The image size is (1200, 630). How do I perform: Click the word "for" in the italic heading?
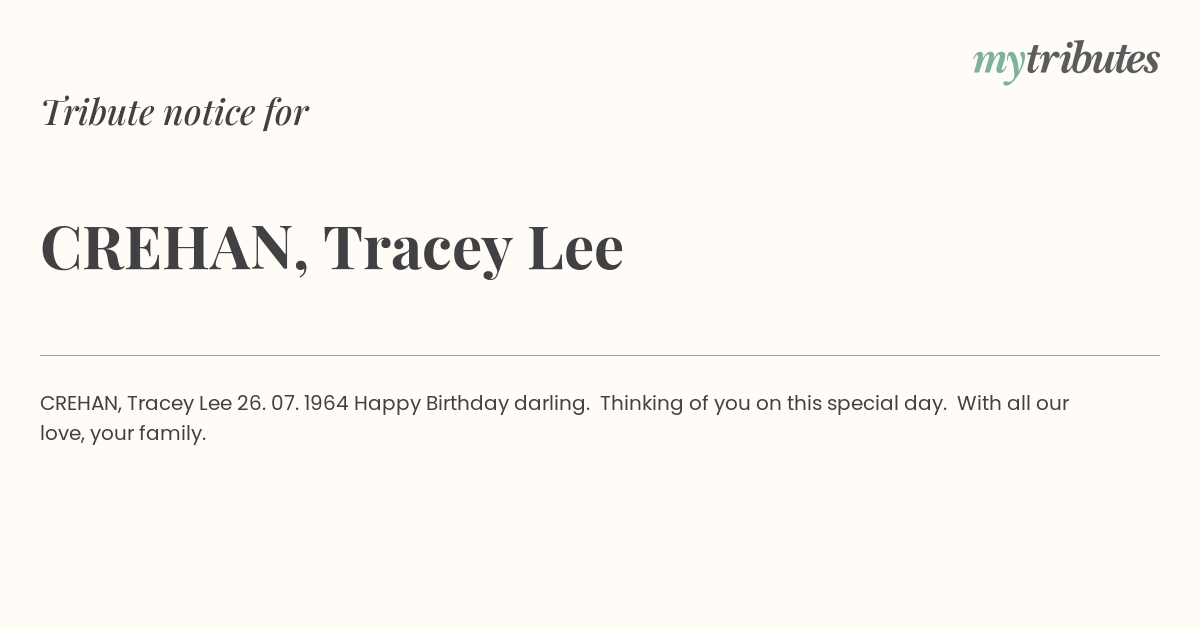tap(287, 112)
